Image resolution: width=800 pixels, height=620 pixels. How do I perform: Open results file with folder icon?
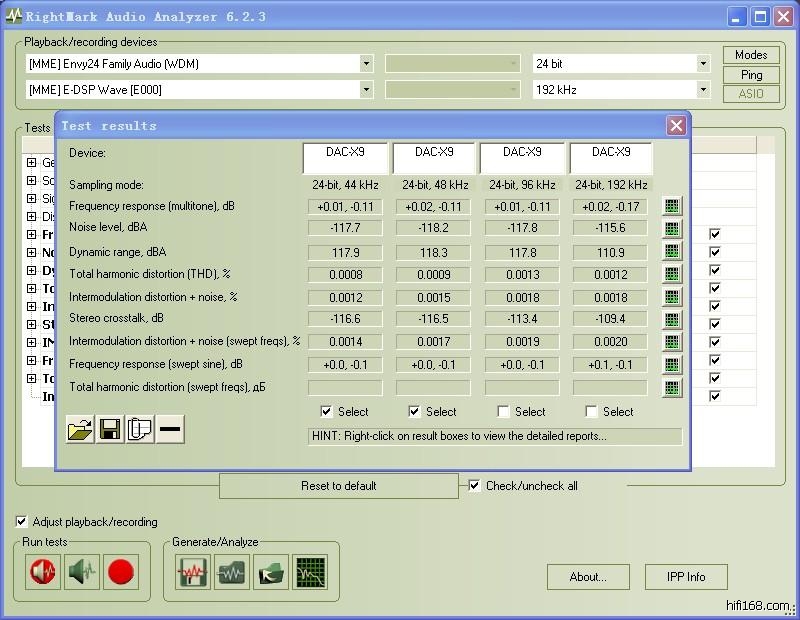pos(80,430)
